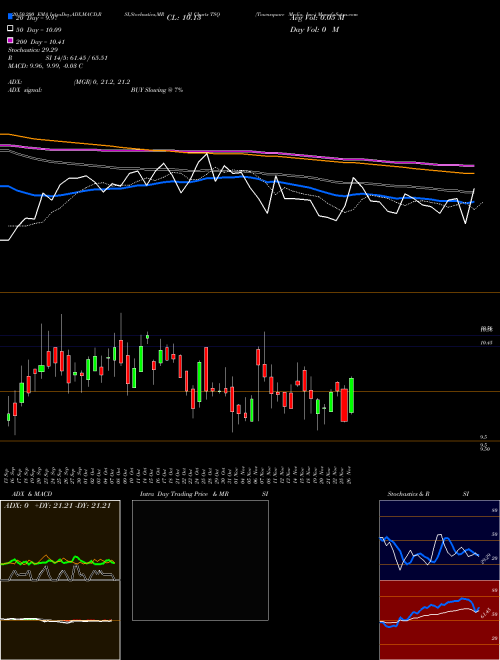Click the 'CL: 10.13' closing price label
This screenshot has width=500, height=660.
(184, 18)
